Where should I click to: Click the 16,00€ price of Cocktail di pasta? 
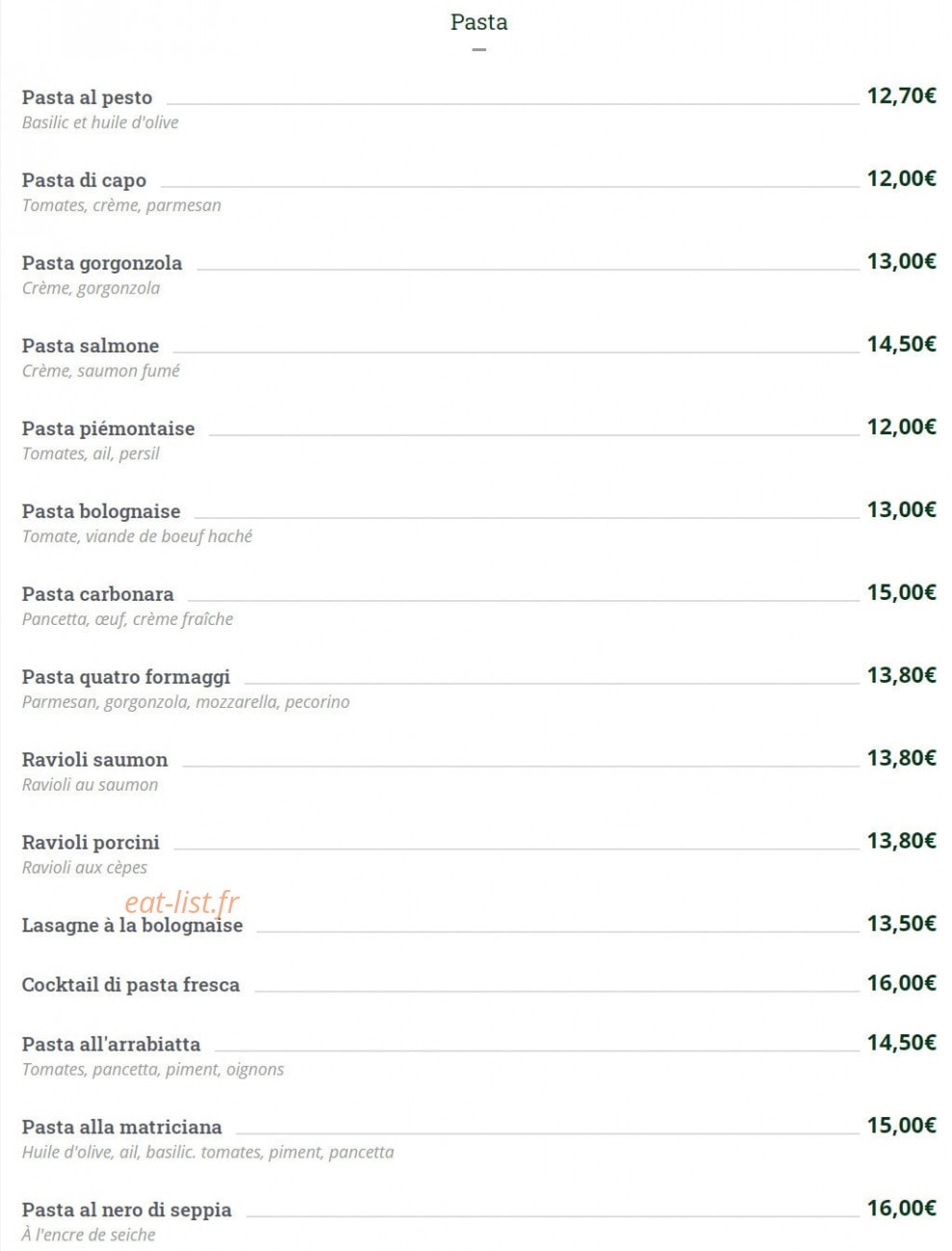(901, 983)
